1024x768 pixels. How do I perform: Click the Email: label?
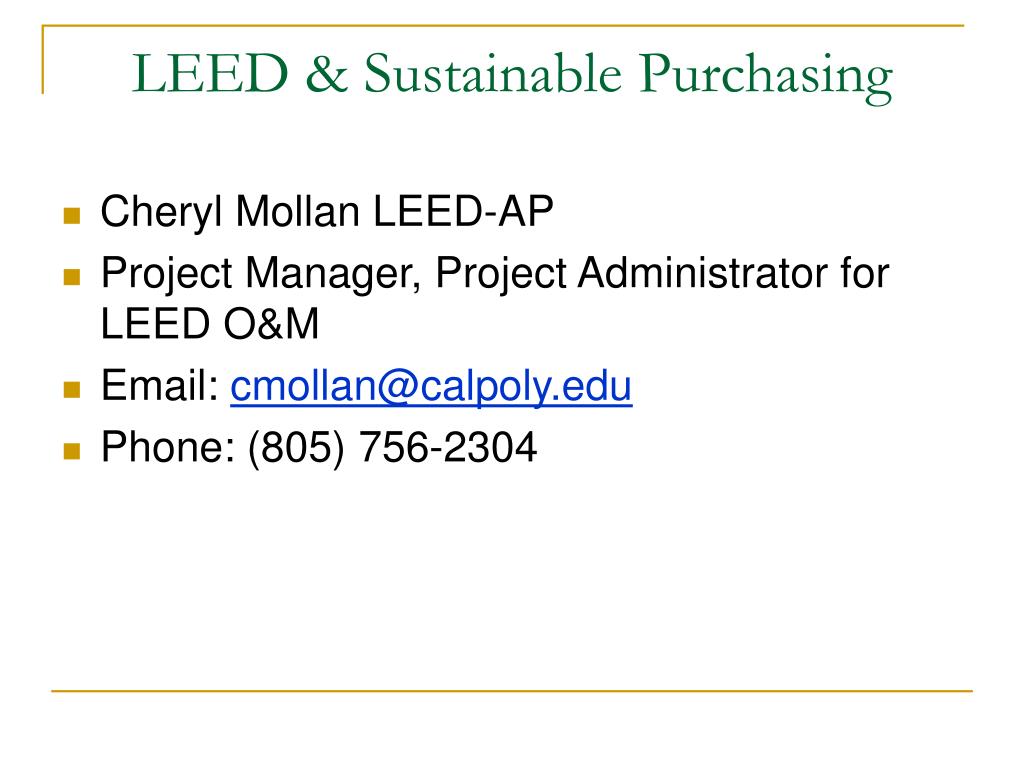click(x=159, y=385)
